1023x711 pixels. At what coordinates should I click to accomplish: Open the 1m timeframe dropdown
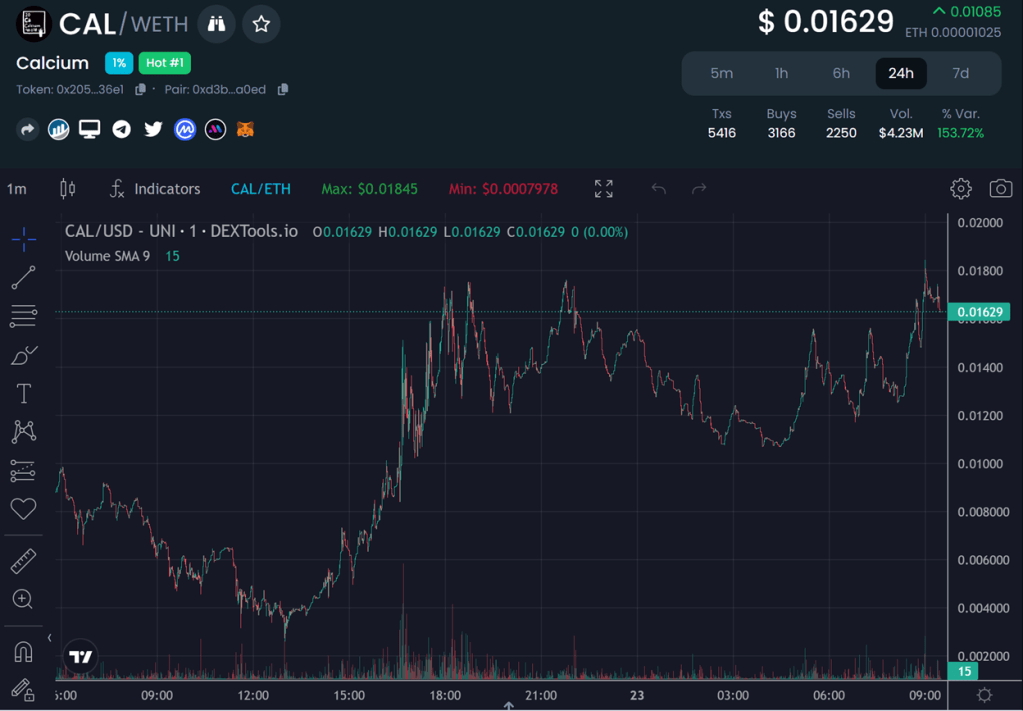point(17,189)
